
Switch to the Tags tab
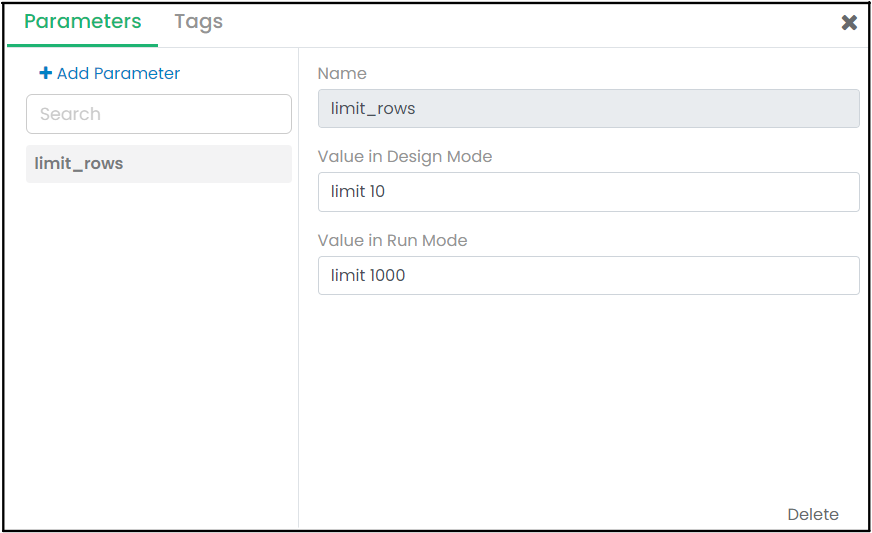(x=198, y=22)
